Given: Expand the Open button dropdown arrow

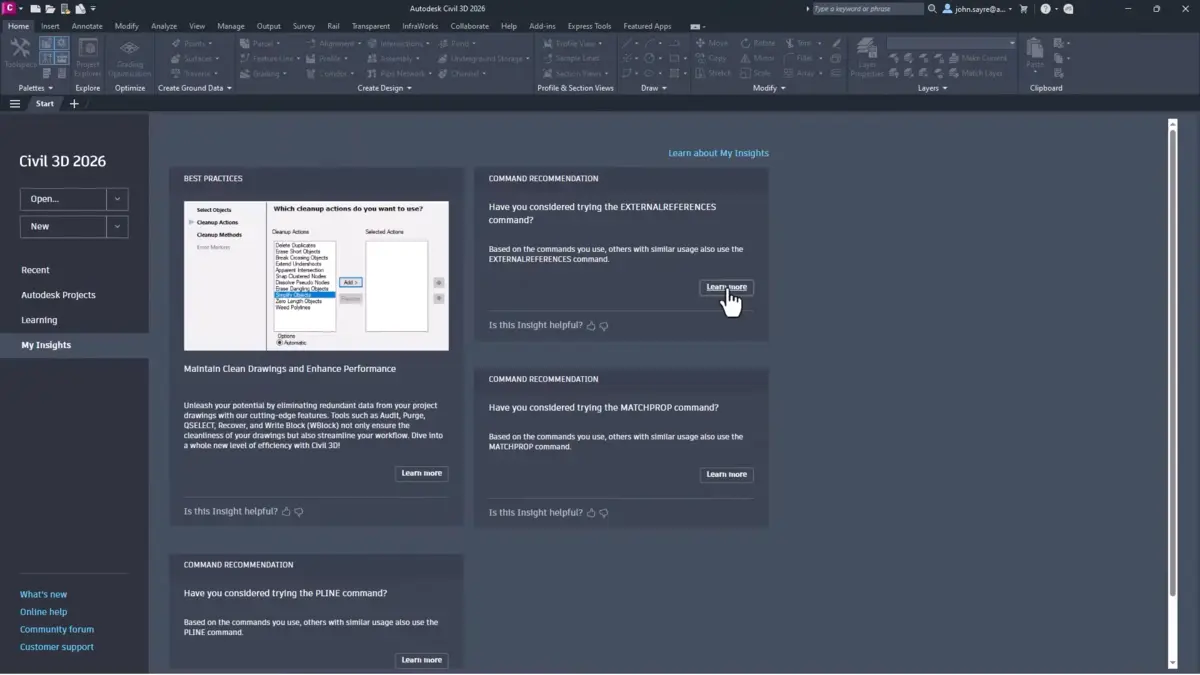Looking at the screenshot, I should pos(118,199).
